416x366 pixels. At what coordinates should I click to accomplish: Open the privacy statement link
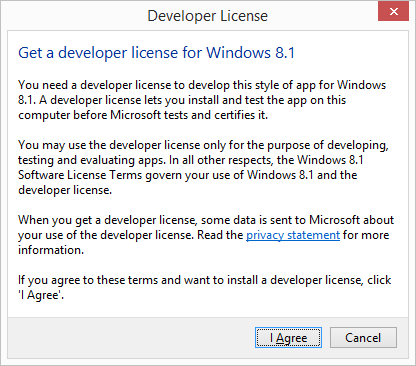293,235
